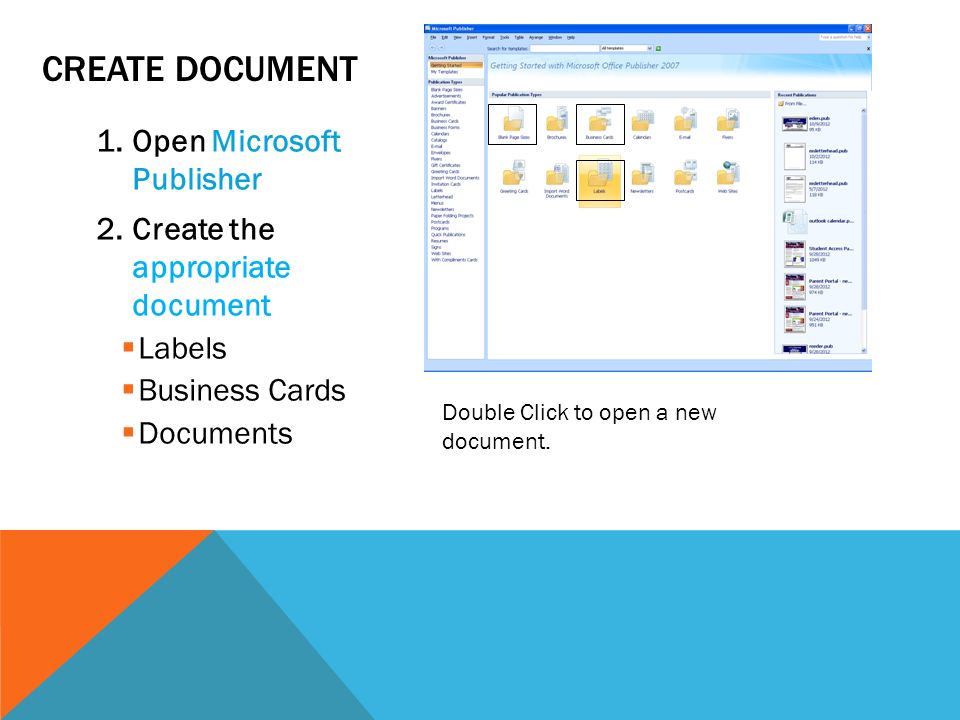Choose Business Forms in Publication Types list
This screenshot has height=720, width=960.
click(x=445, y=127)
